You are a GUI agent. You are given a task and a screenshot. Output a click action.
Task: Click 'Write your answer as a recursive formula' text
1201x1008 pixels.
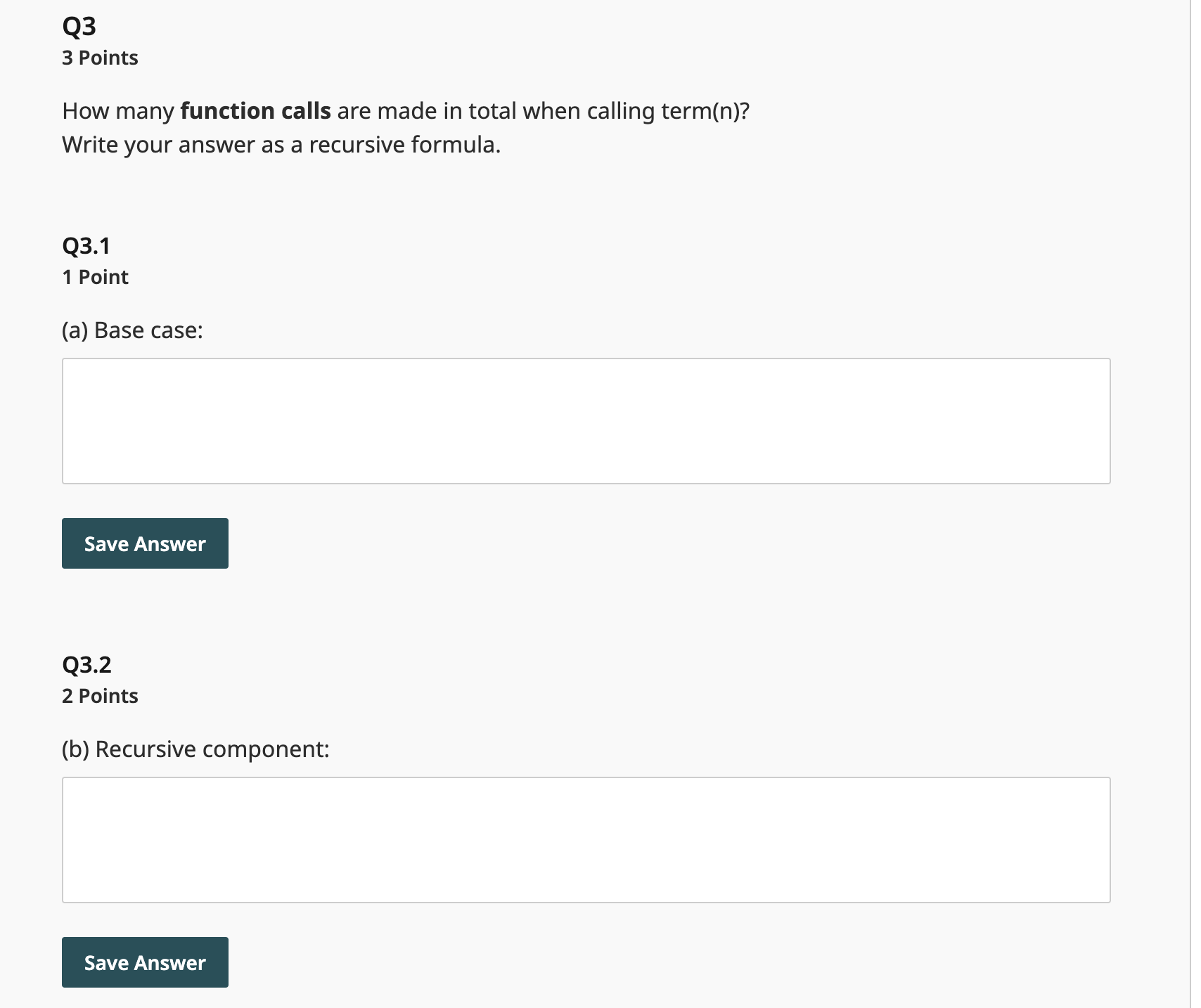tap(280, 145)
